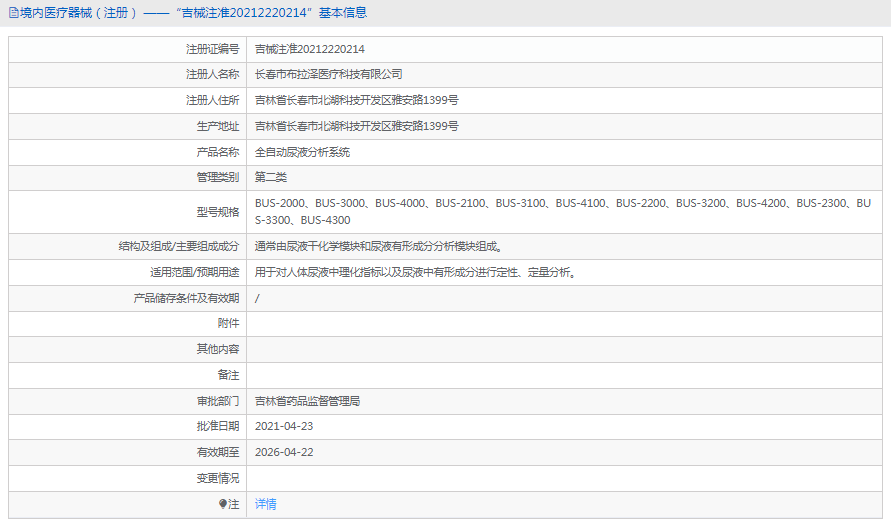Click the 产品储存条件及有效期 label
The width and height of the screenshot is (891, 521).
coord(186,298)
